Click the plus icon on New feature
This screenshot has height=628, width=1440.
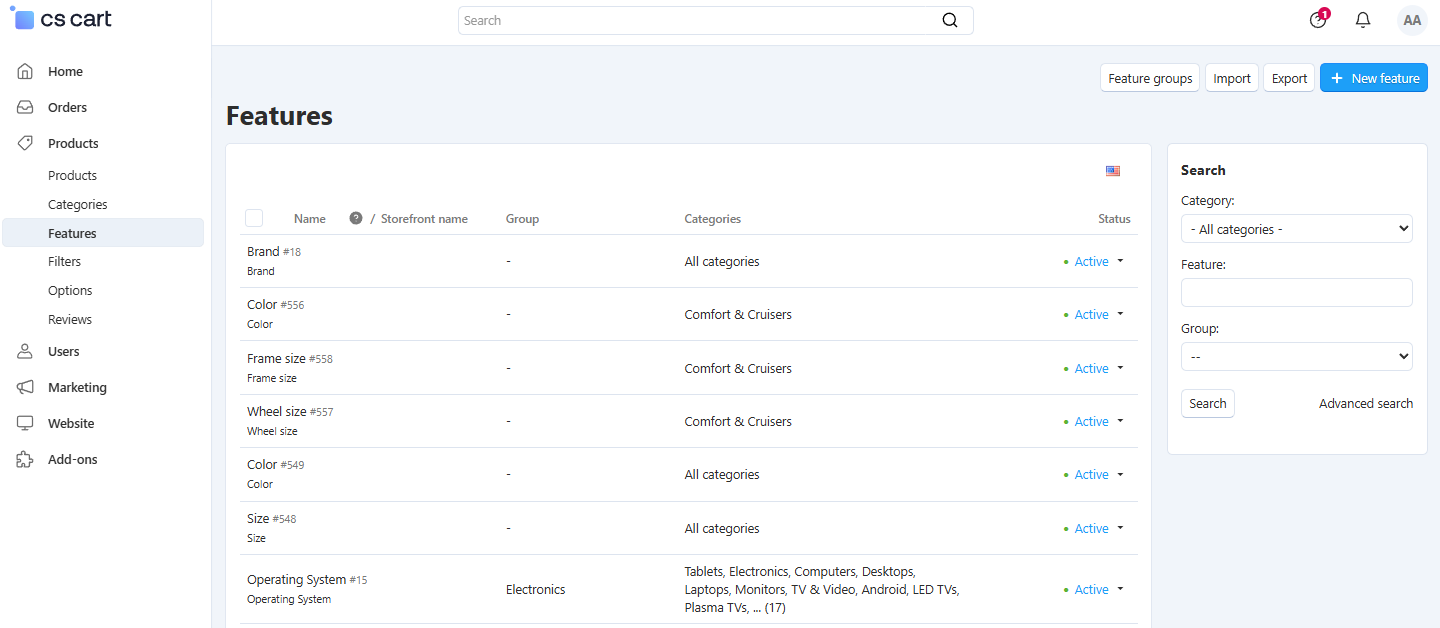point(1337,78)
